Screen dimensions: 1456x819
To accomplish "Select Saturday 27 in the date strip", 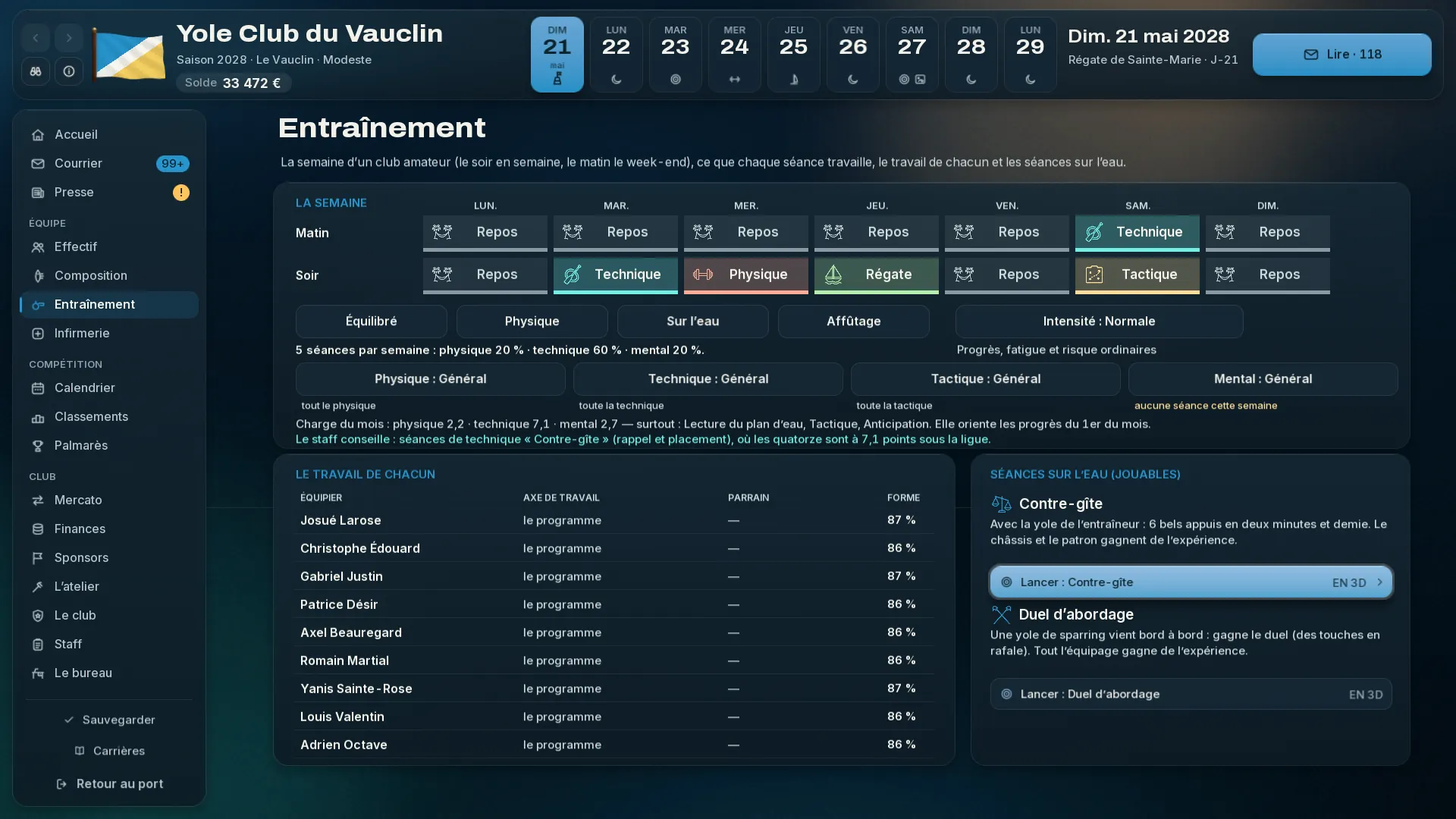I will point(912,55).
